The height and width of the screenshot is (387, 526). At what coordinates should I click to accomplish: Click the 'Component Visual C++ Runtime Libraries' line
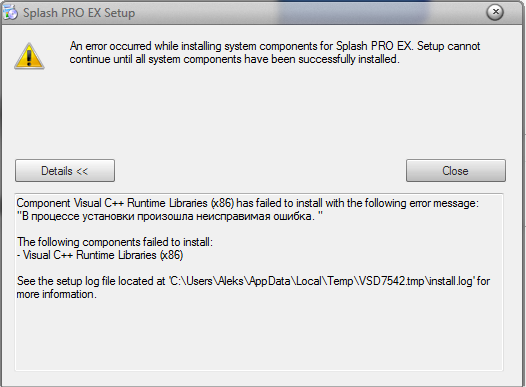click(248, 203)
